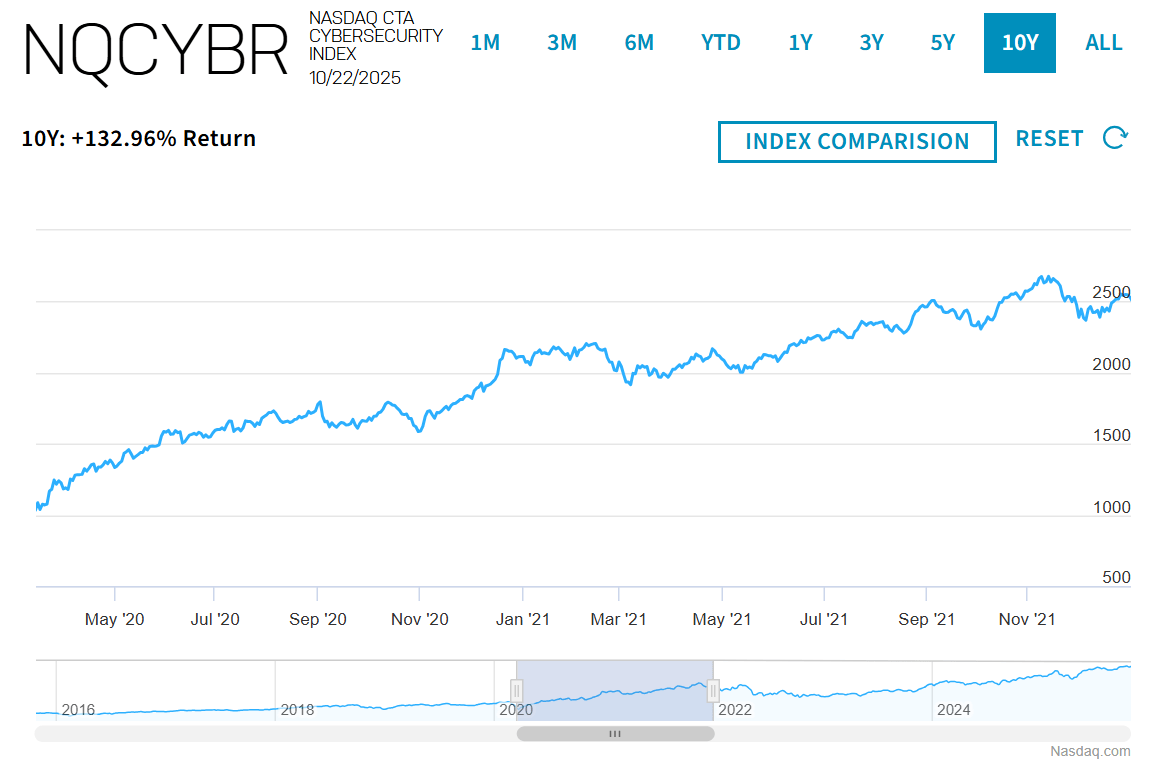Viewport: 1156px width, 762px height.
Task: Click the 1500 y-axis value
Action: [x=1111, y=436]
